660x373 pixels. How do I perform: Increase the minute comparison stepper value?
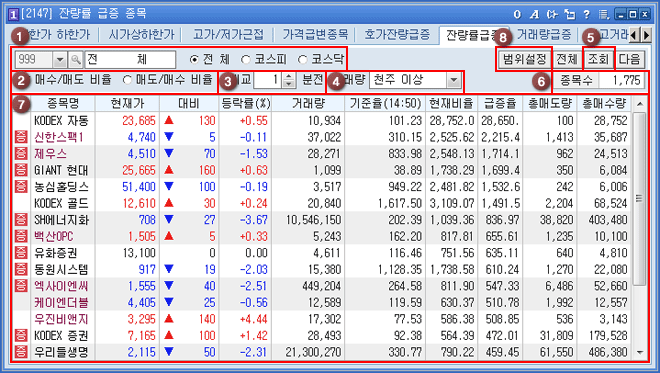(x=288, y=76)
